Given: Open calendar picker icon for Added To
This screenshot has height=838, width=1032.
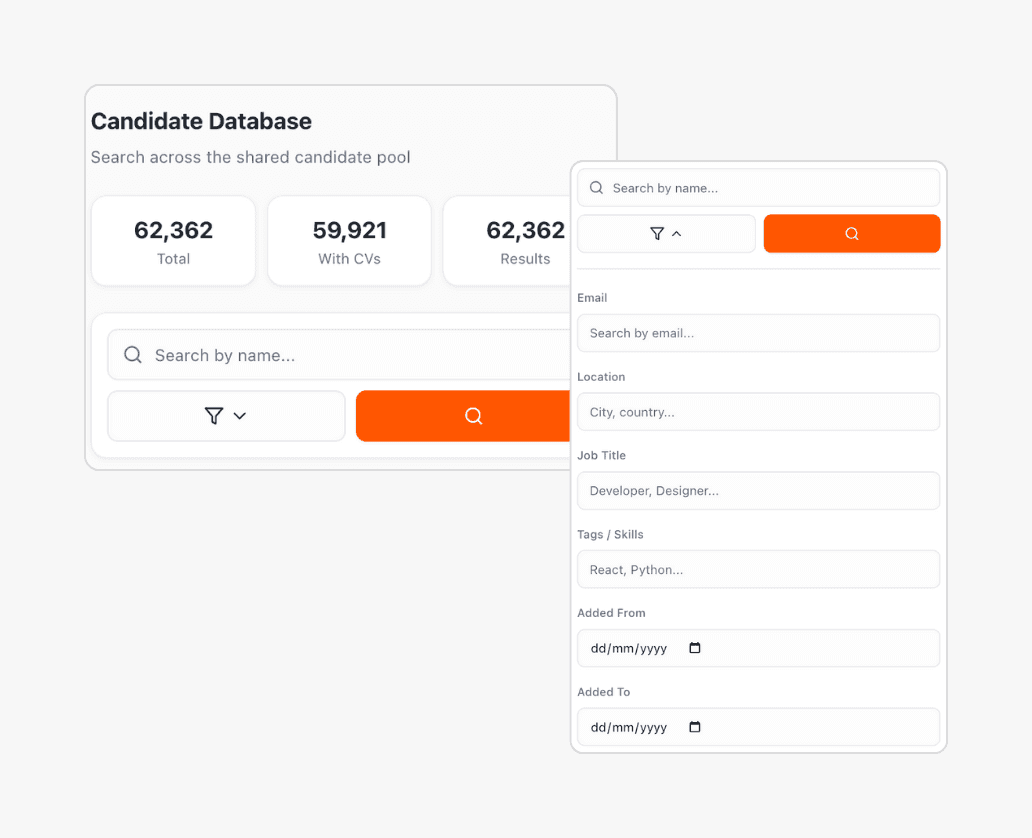Looking at the screenshot, I should click(694, 727).
